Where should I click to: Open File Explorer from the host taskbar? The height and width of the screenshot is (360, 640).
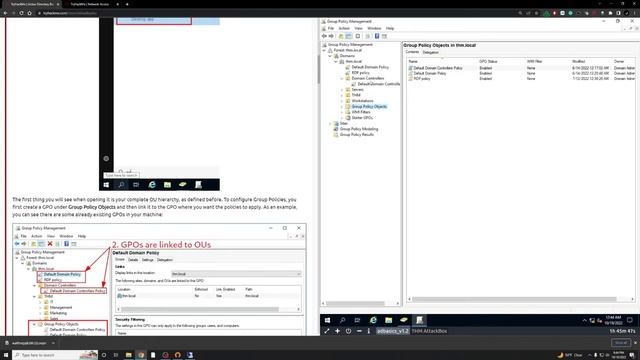tap(129, 355)
